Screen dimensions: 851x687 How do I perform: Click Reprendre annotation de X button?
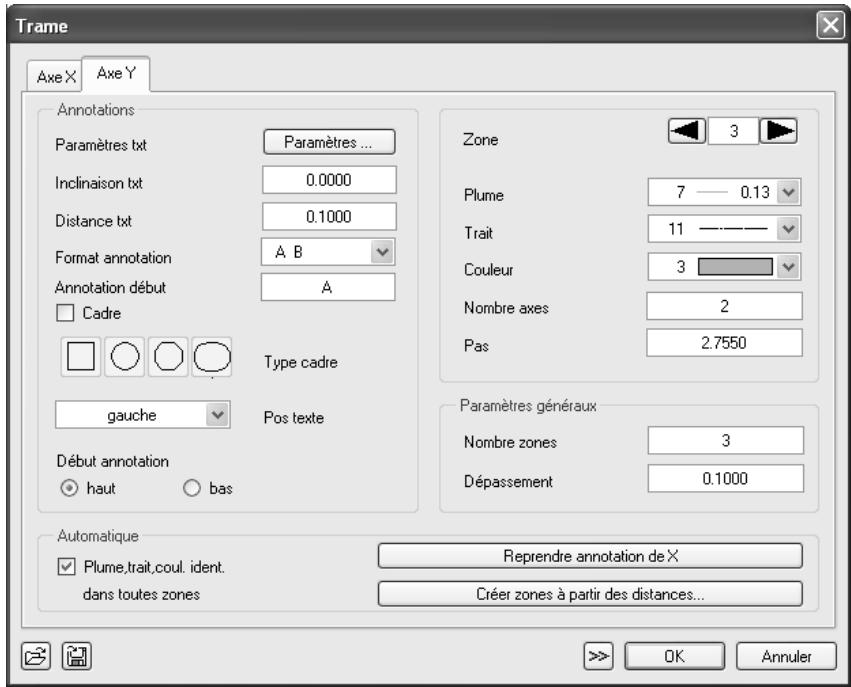[590, 556]
